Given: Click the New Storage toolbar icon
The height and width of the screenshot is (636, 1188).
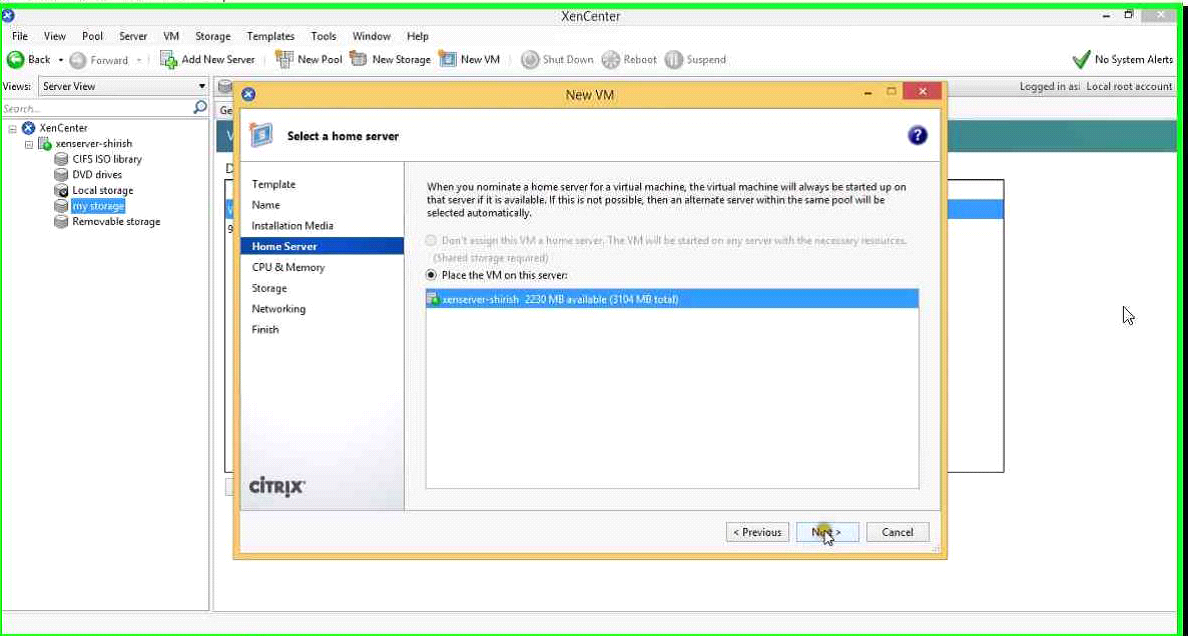Looking at the screenshot, I should click(358, 59).
